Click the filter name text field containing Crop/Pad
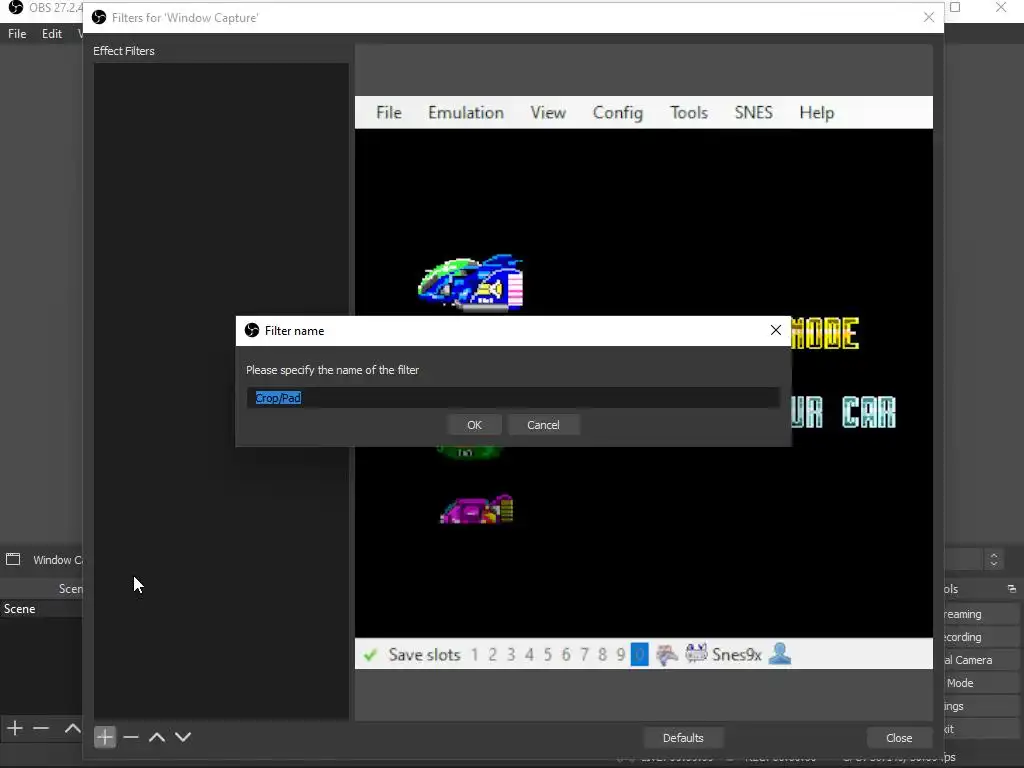 tap(513, 398)
